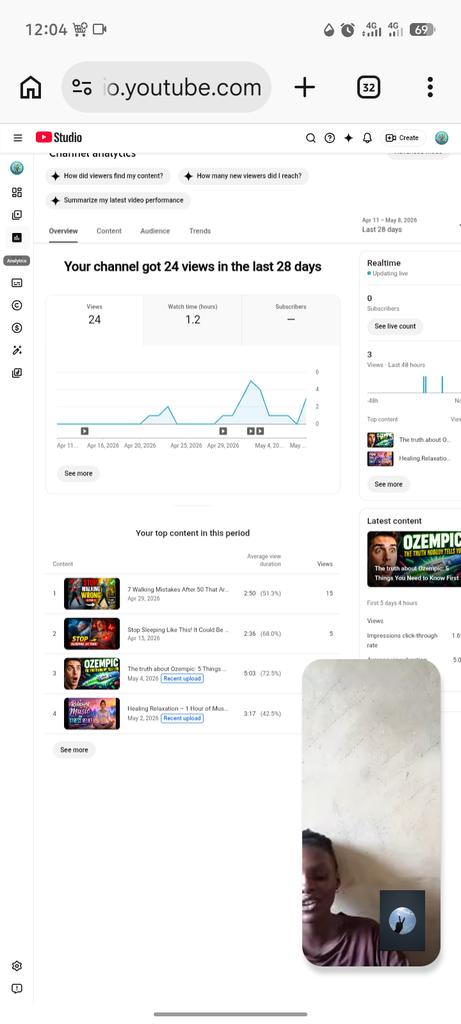Viewport: 461px width, 1024px height.
Task: Open the 'Last 28 days' date range dropdown
Action: pyautogui.click(x=411, y=225)
